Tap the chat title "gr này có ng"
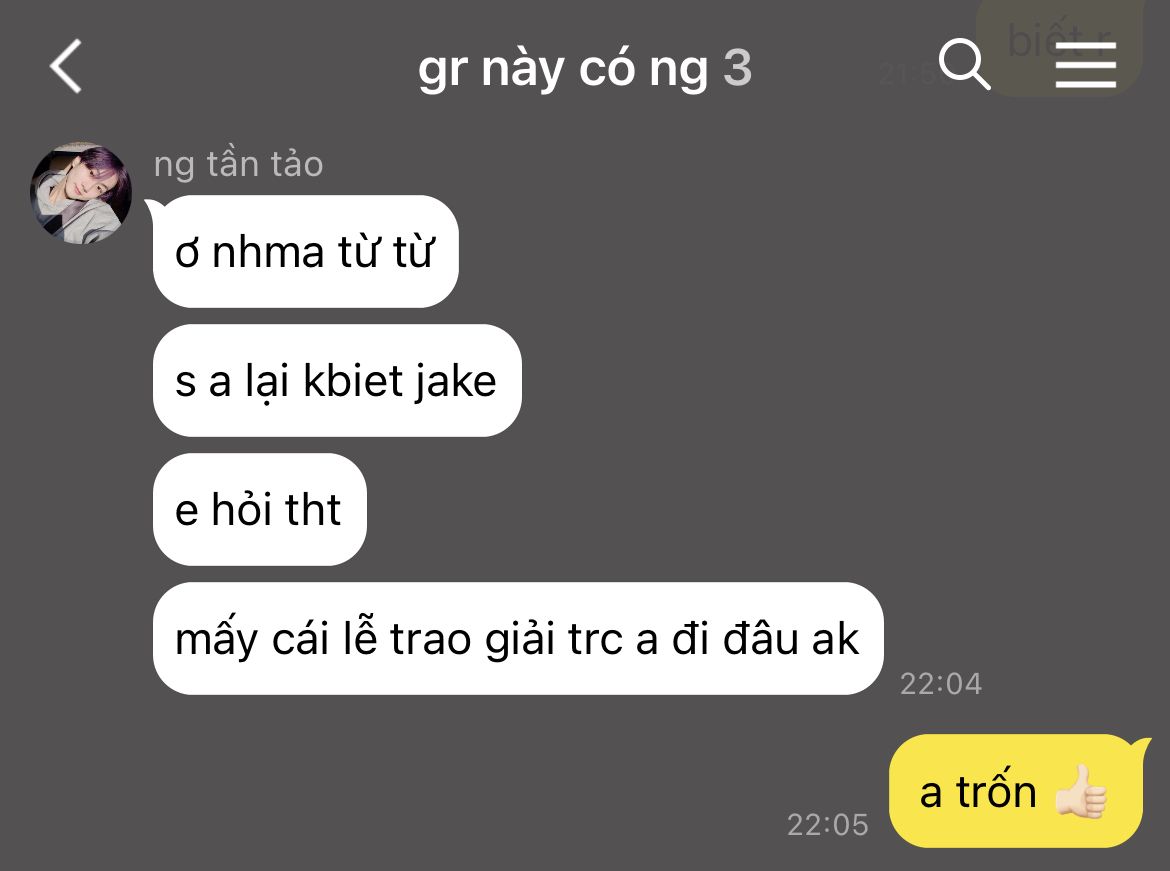The width and height of the screenshot is (1170, 871). [563, 68]
